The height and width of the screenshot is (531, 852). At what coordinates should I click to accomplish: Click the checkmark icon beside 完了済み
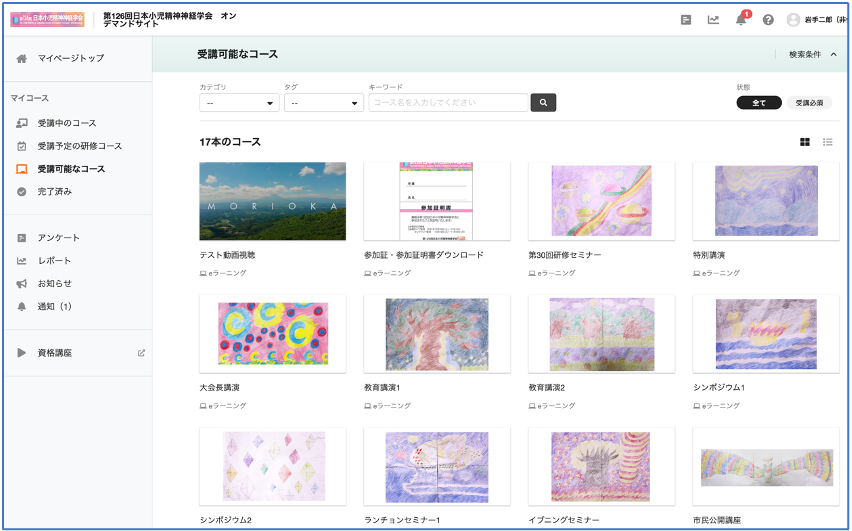pos(22,192)
